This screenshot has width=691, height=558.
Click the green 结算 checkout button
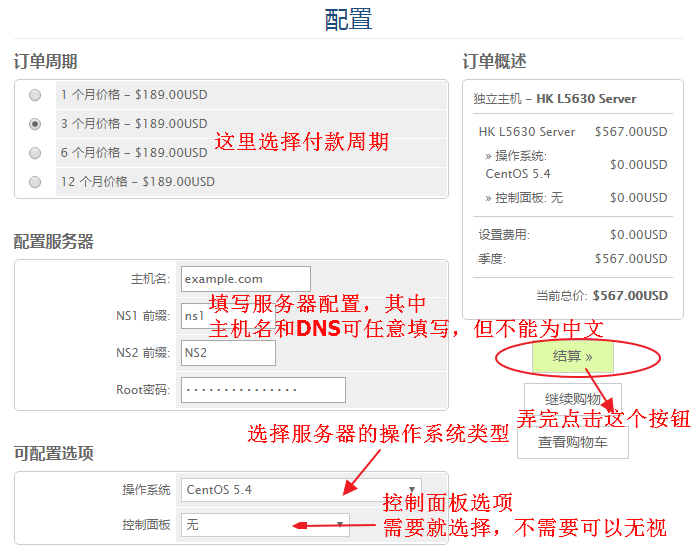(x=572, y=357)
